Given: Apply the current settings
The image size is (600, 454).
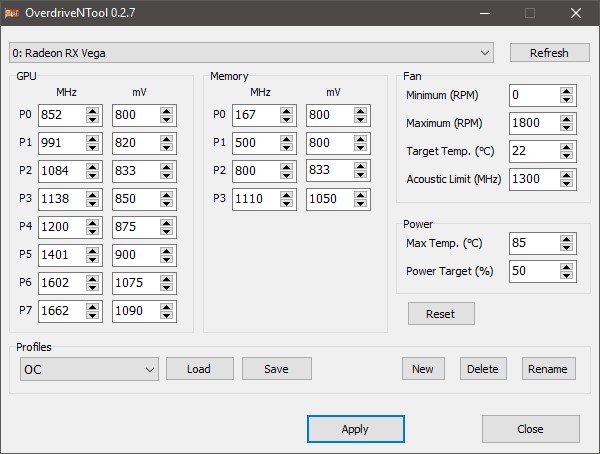Looking at the screenshot, I should click(355, 429).
